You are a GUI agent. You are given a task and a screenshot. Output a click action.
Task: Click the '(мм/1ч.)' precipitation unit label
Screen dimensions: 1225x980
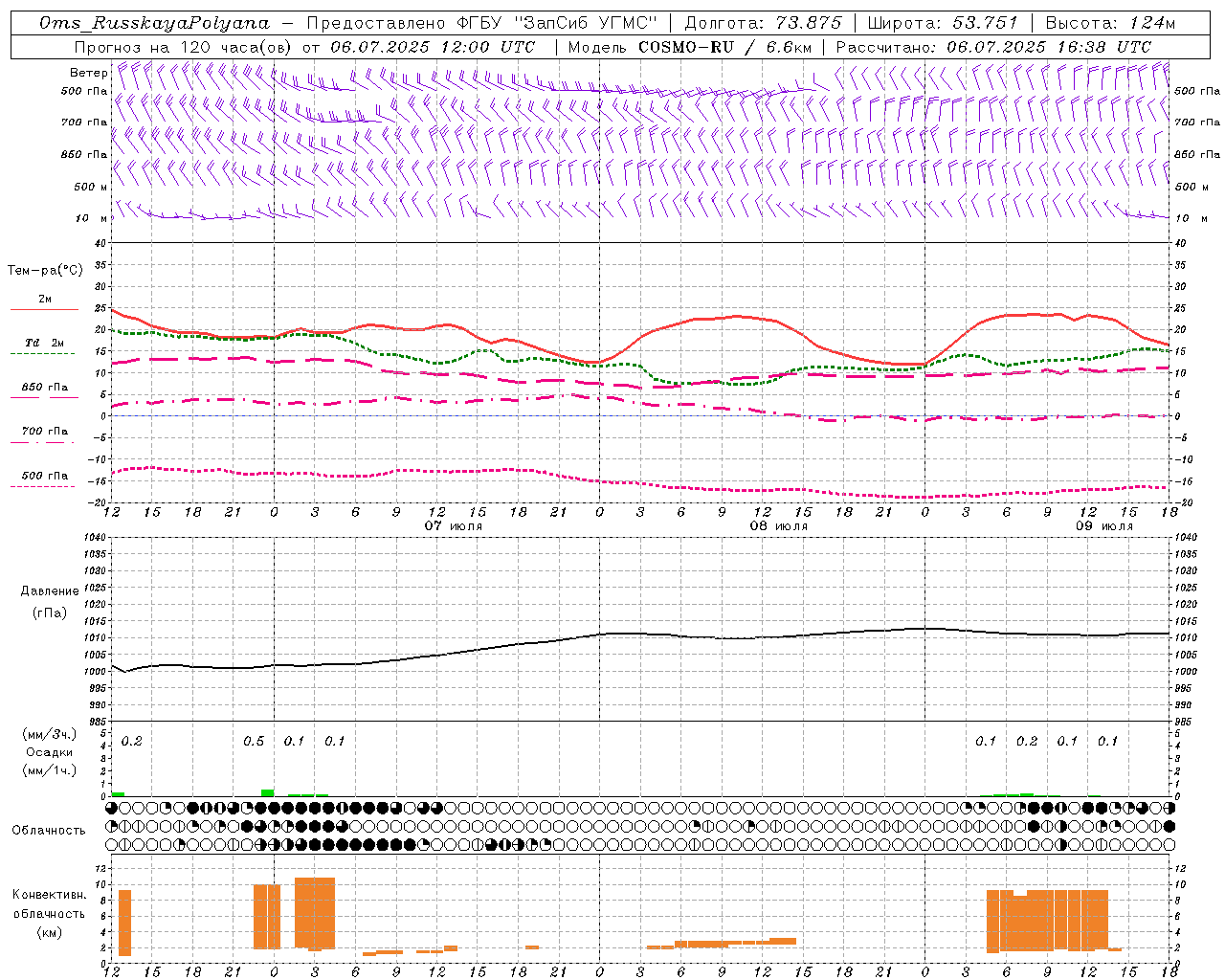point(49,770)
